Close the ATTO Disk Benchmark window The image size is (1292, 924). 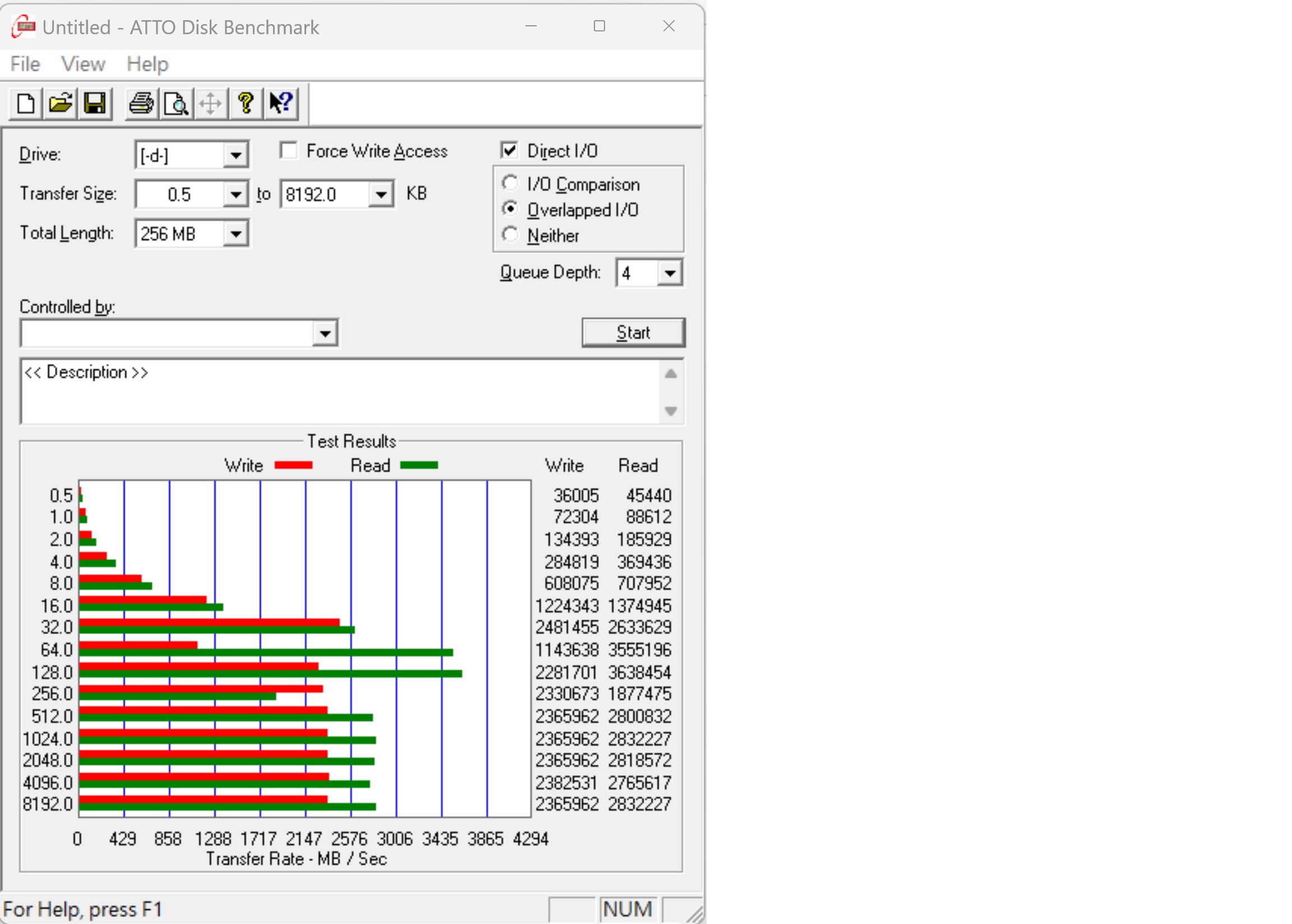pyautogui.click(x=669, y=26)
